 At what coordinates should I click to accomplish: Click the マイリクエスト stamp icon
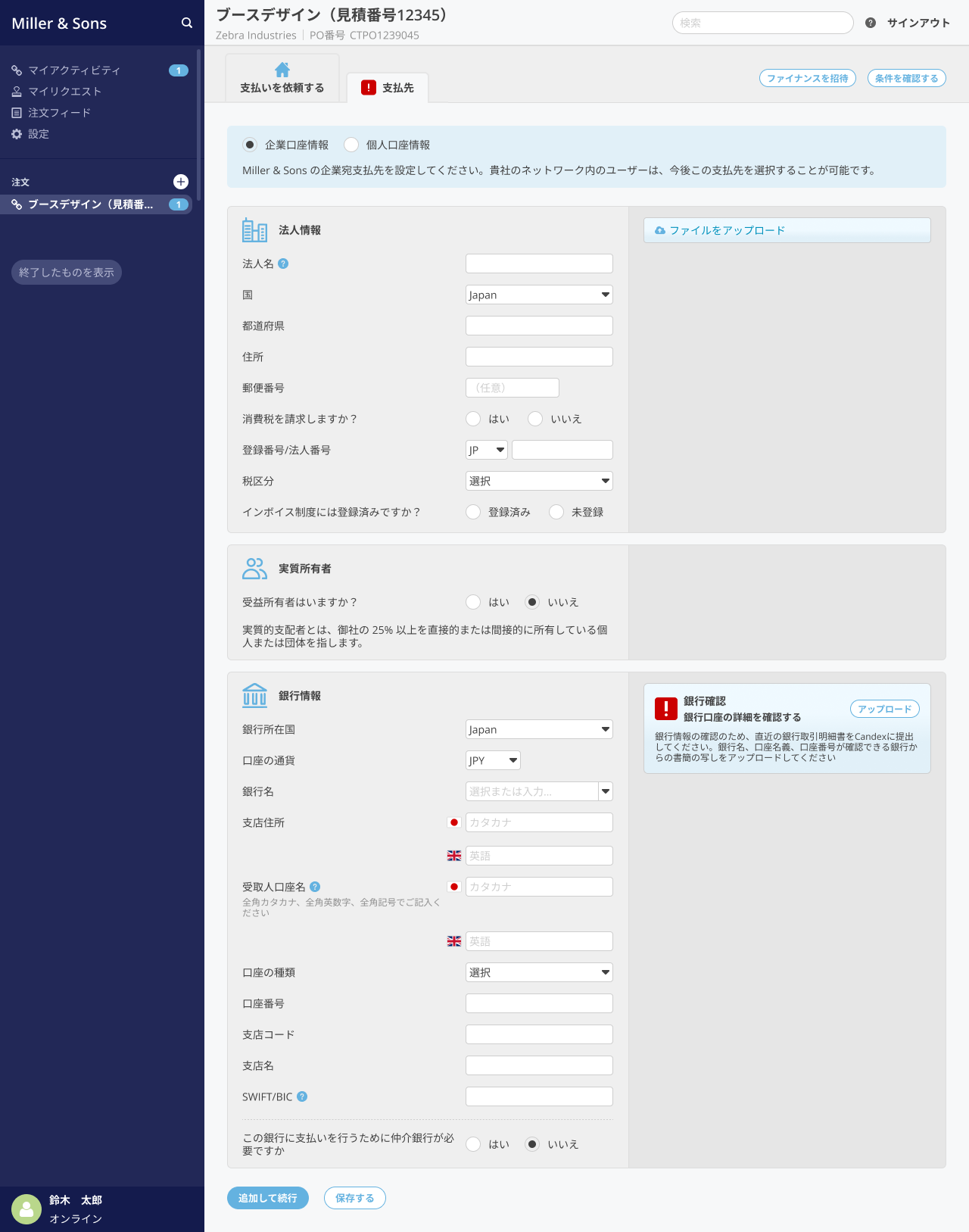[x=17, y=92]
